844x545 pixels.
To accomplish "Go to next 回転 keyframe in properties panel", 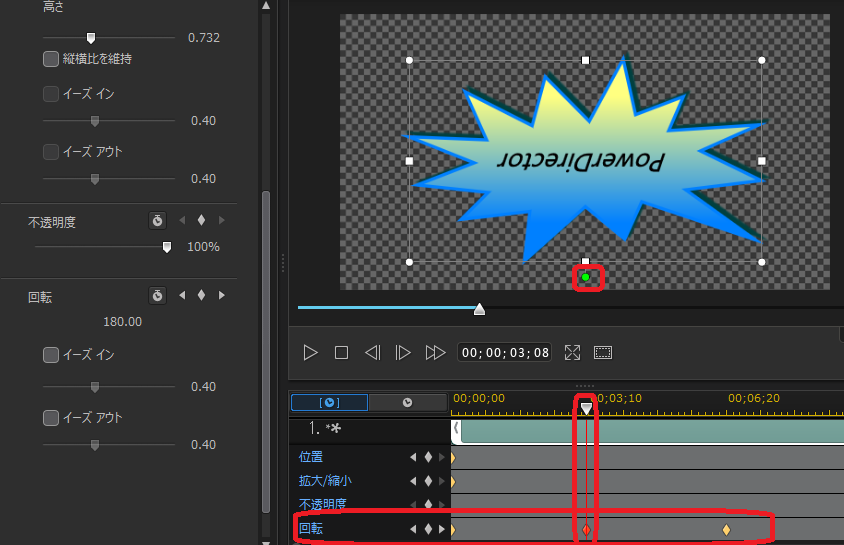I will (221, 295).
